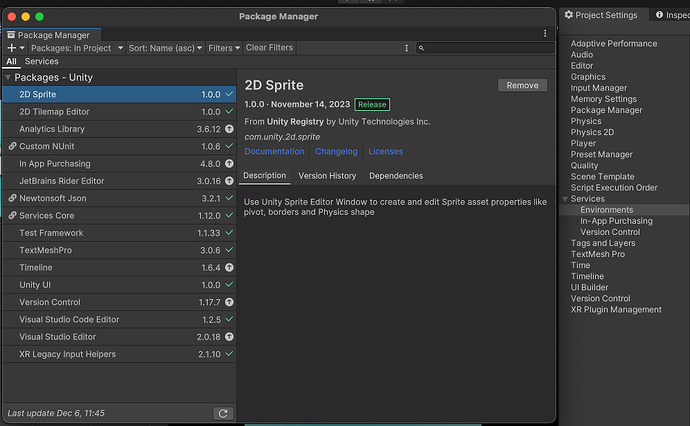Open the Package Manager window kebab menu

[x=543, y=34]
